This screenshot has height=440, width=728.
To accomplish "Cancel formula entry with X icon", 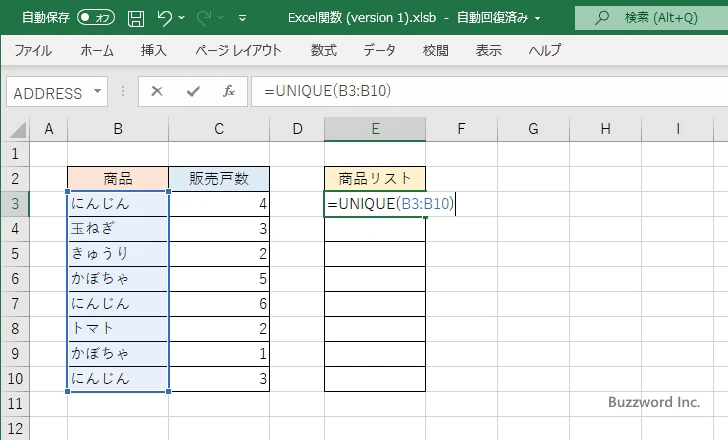I will [156, 92].
